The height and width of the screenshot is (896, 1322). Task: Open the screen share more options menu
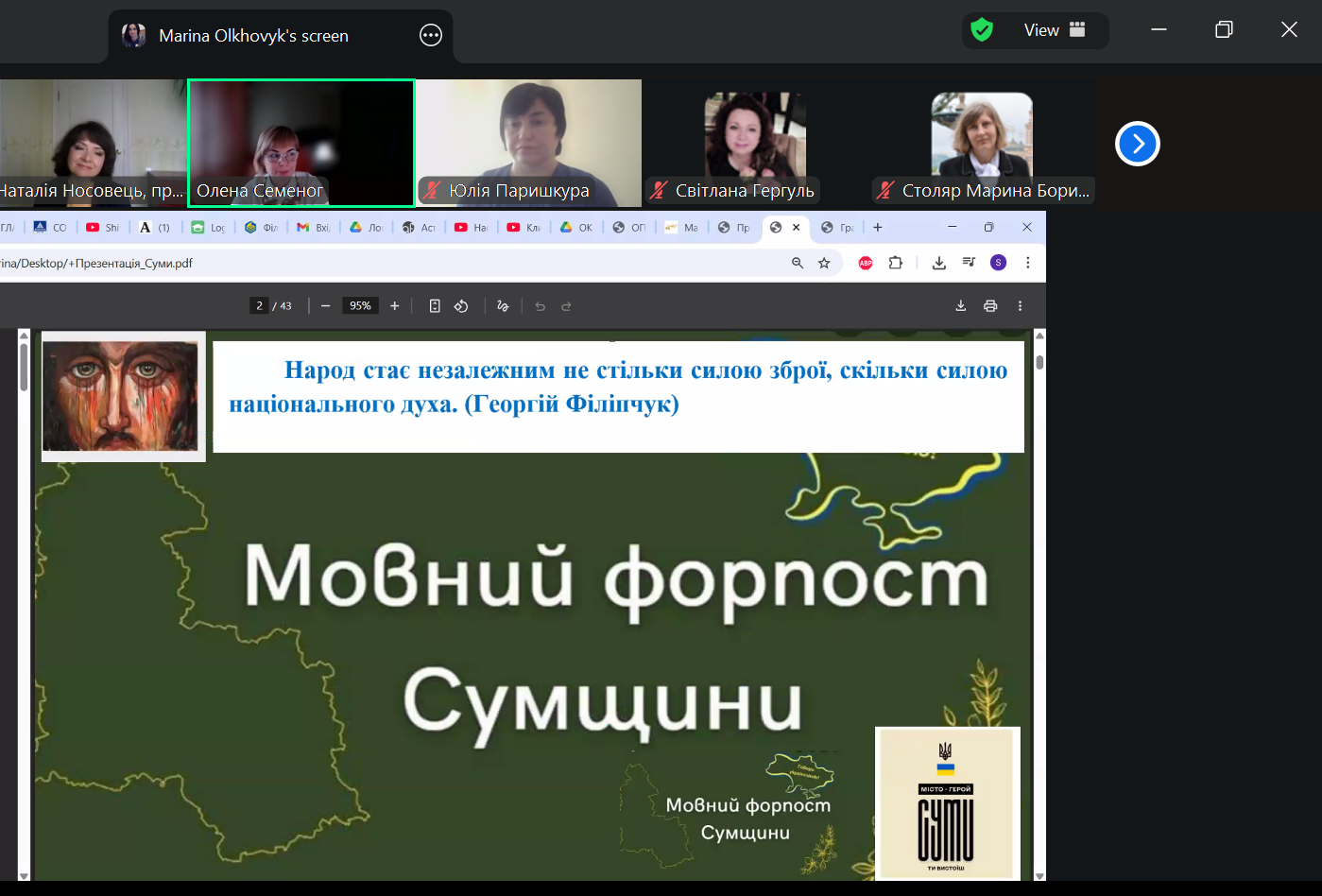tap(430, 36)
